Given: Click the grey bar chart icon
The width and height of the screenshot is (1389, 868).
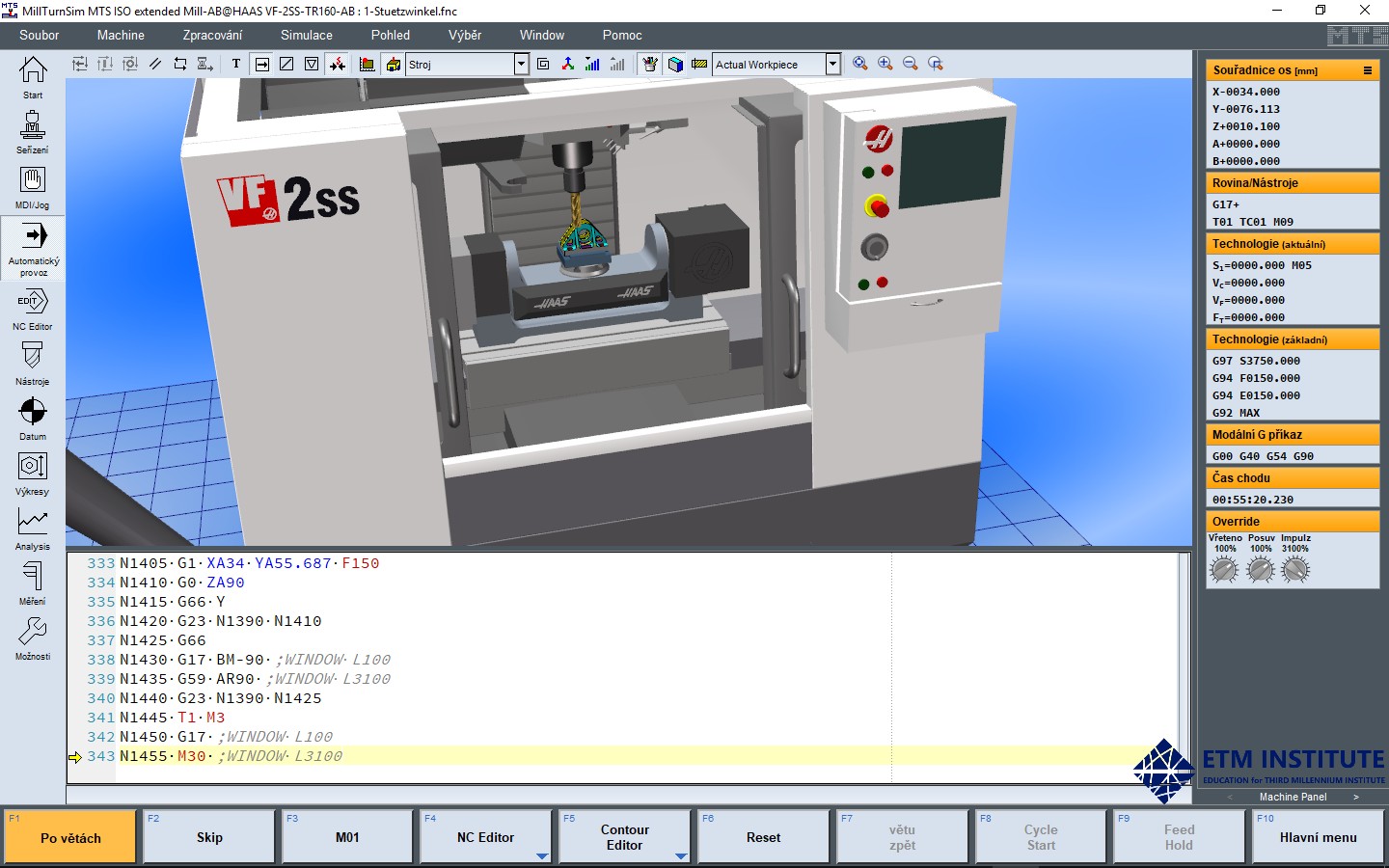Looking at the screenshot, I should point(617,64).
